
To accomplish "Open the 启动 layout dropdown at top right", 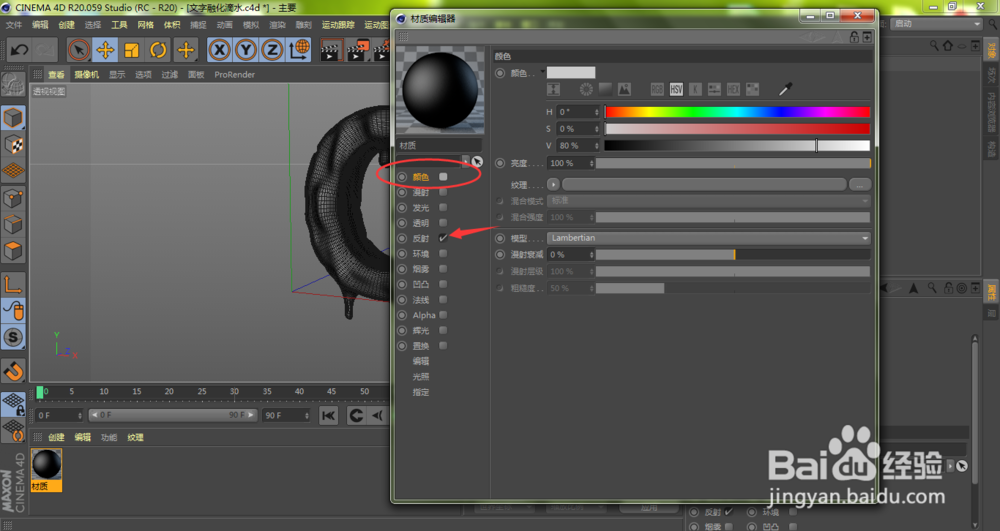I will (x=936, y=24).
